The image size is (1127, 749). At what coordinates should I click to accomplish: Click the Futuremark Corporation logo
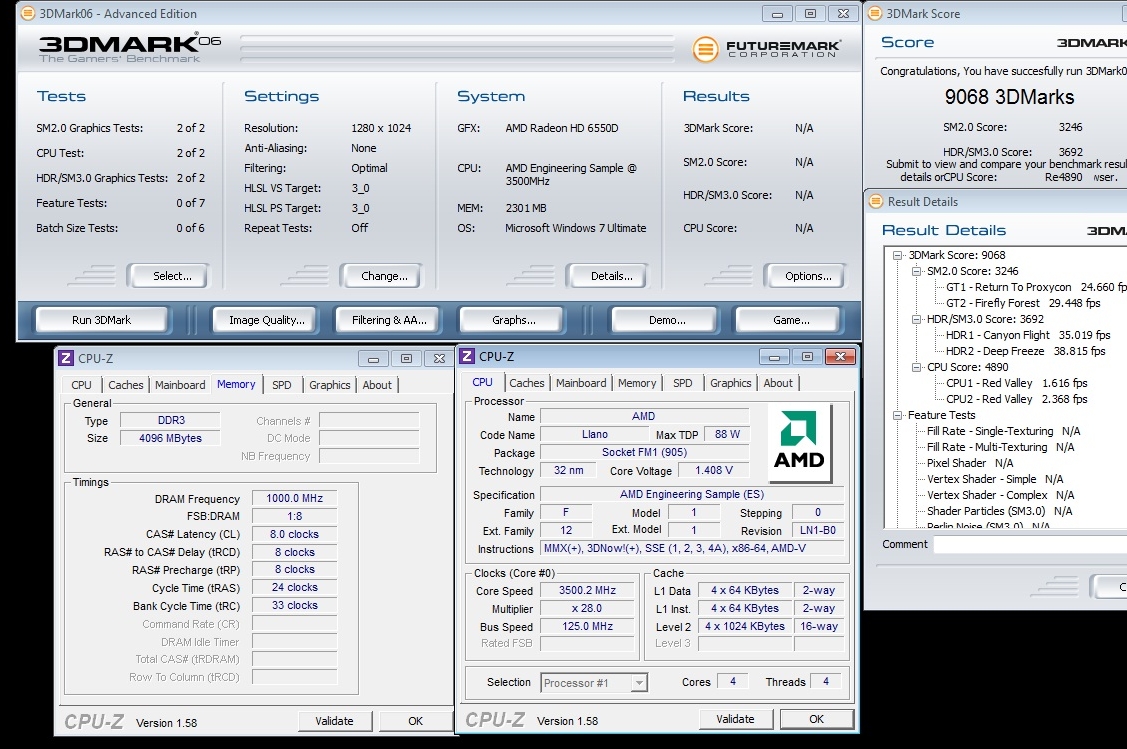click(x=766, y=49)
